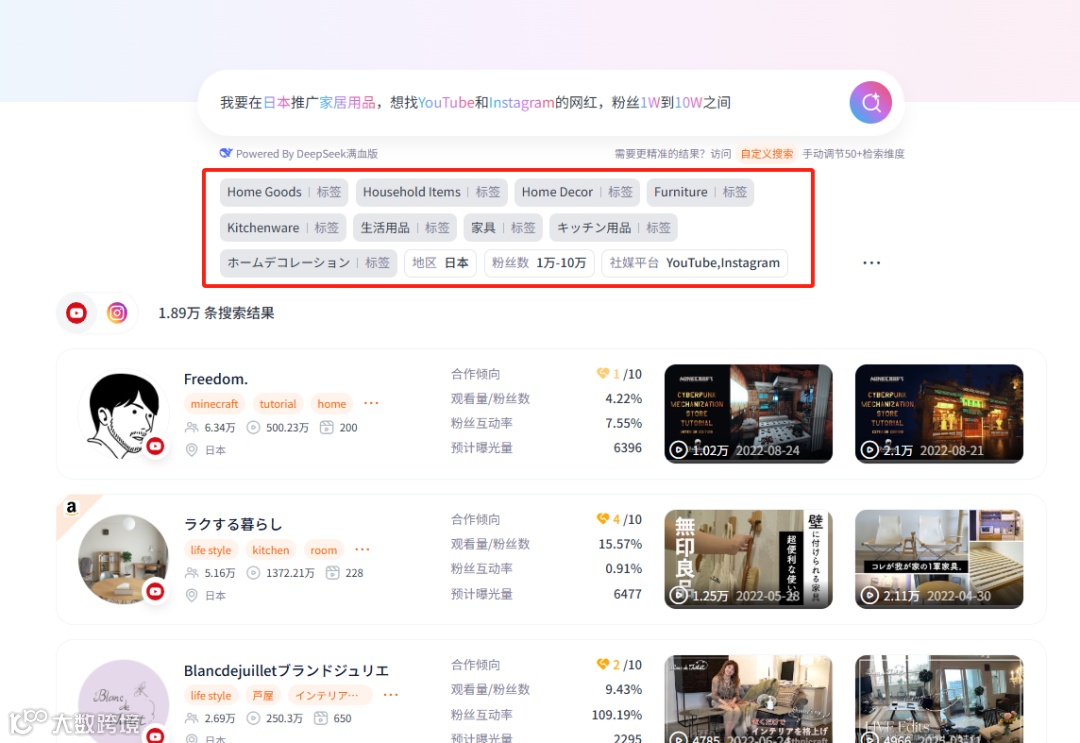The height and width of the screenshot is (743, 1080).
Task: Show more tags for Blancdejuillet
Action: 391,695
